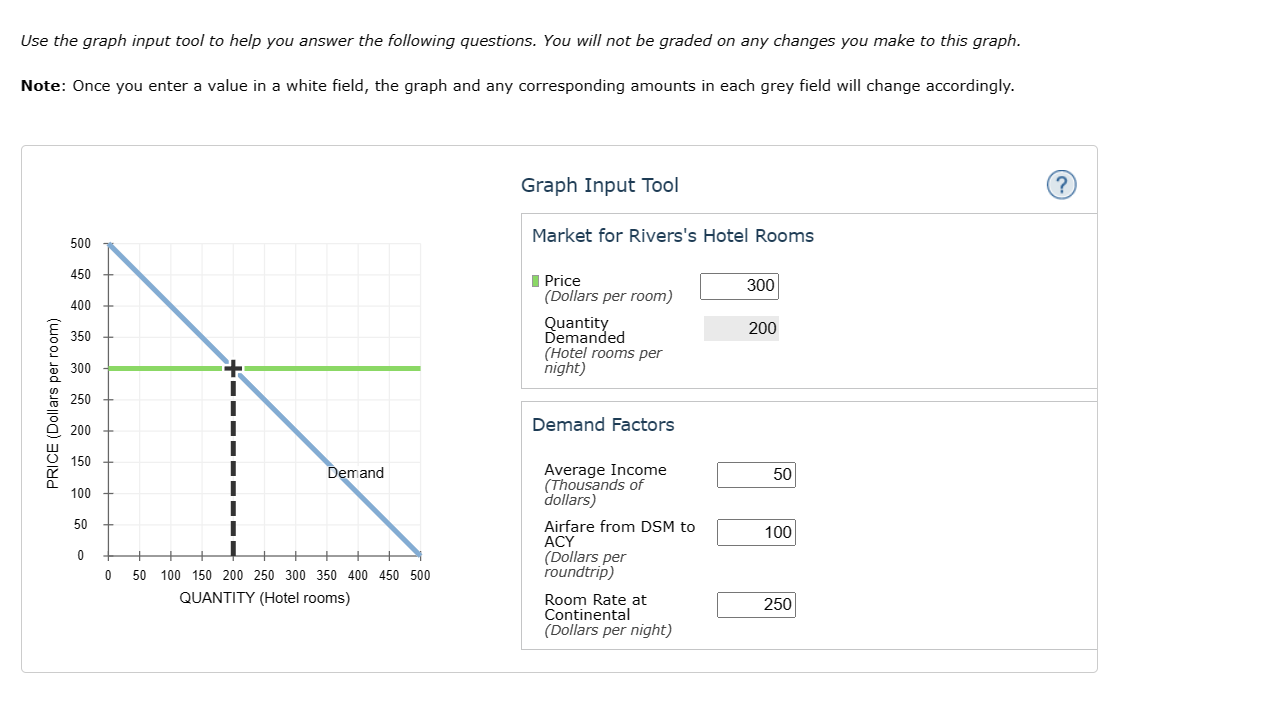Click the PRICE (Dollars per room) axis label

54,398
